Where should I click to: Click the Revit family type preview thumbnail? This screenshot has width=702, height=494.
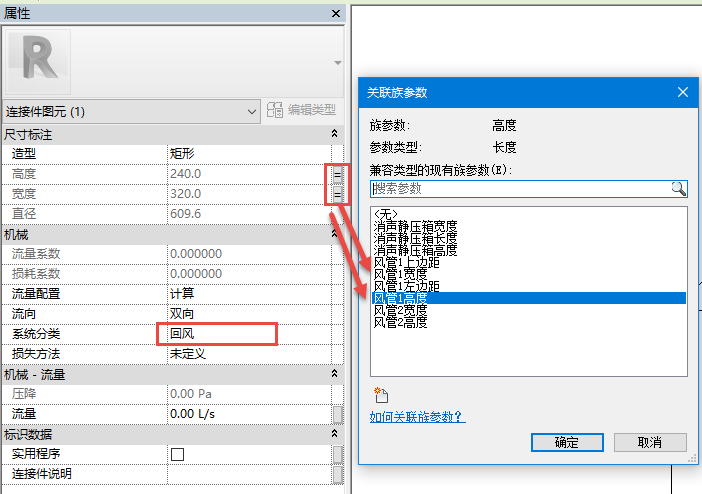(x=38, y=62)
